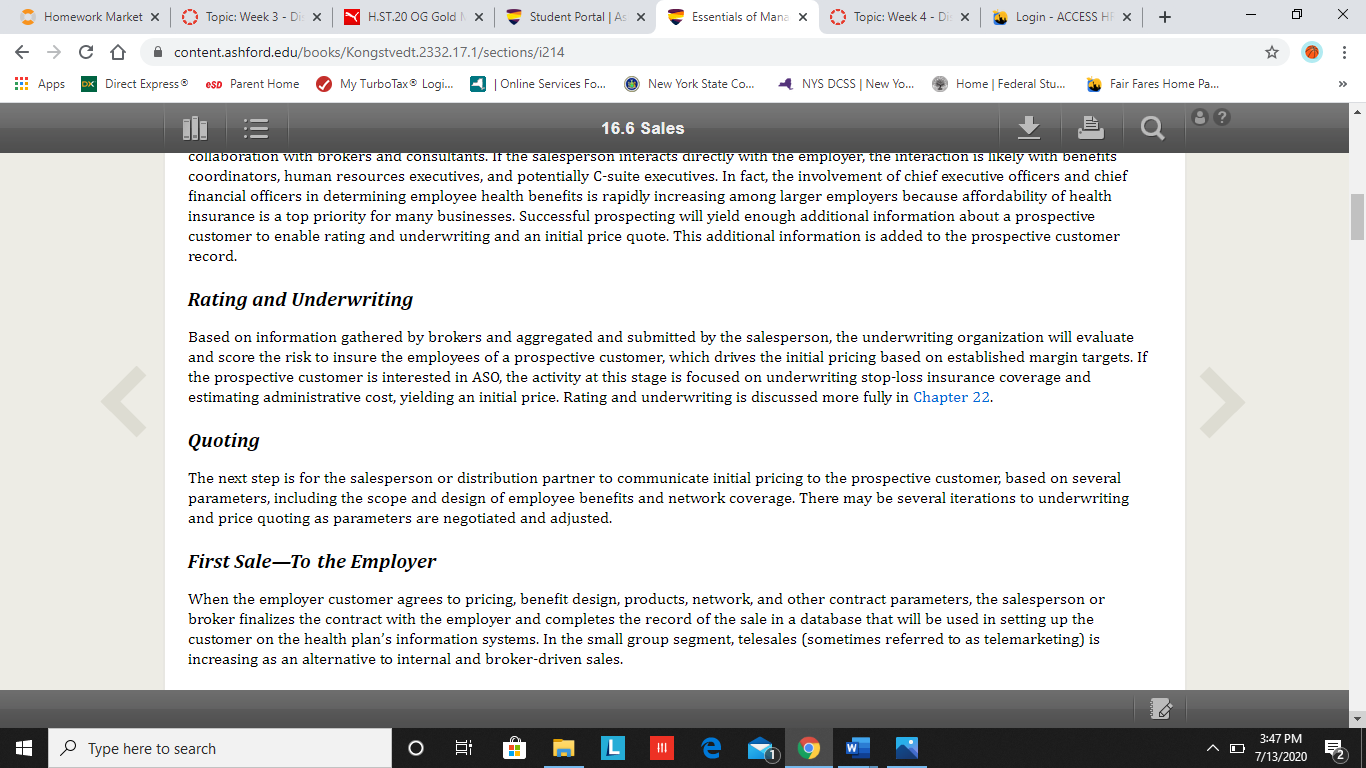Open Word from the Windows taskbar
Screen dimensions: 1366x768
[857, 748]
